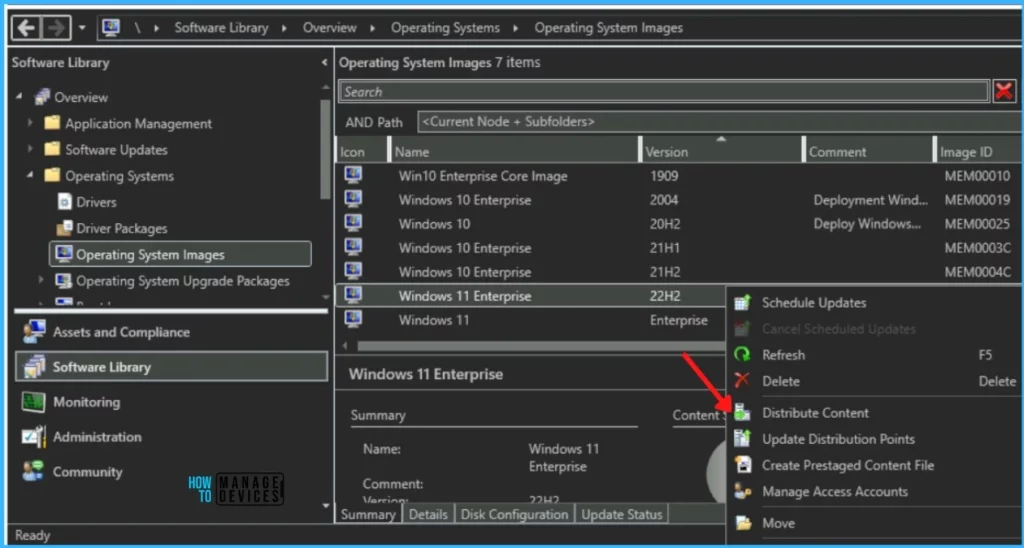Click icon of Win10 Enterprise Core Image
Screen dimensions: 1024x548
(x=353, y=175)
